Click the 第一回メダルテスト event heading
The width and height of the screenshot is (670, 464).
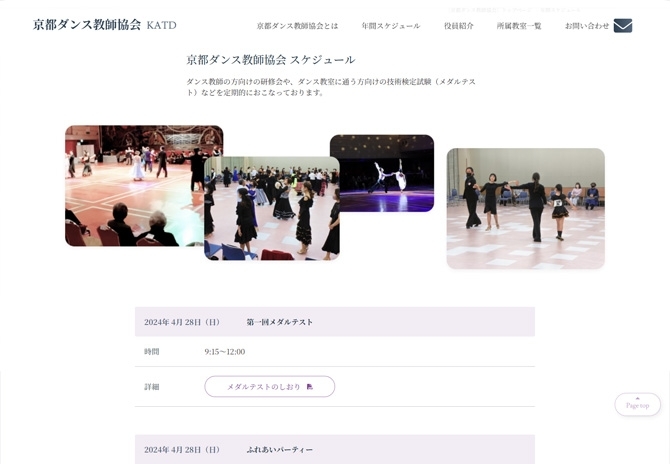click(279, 322)
